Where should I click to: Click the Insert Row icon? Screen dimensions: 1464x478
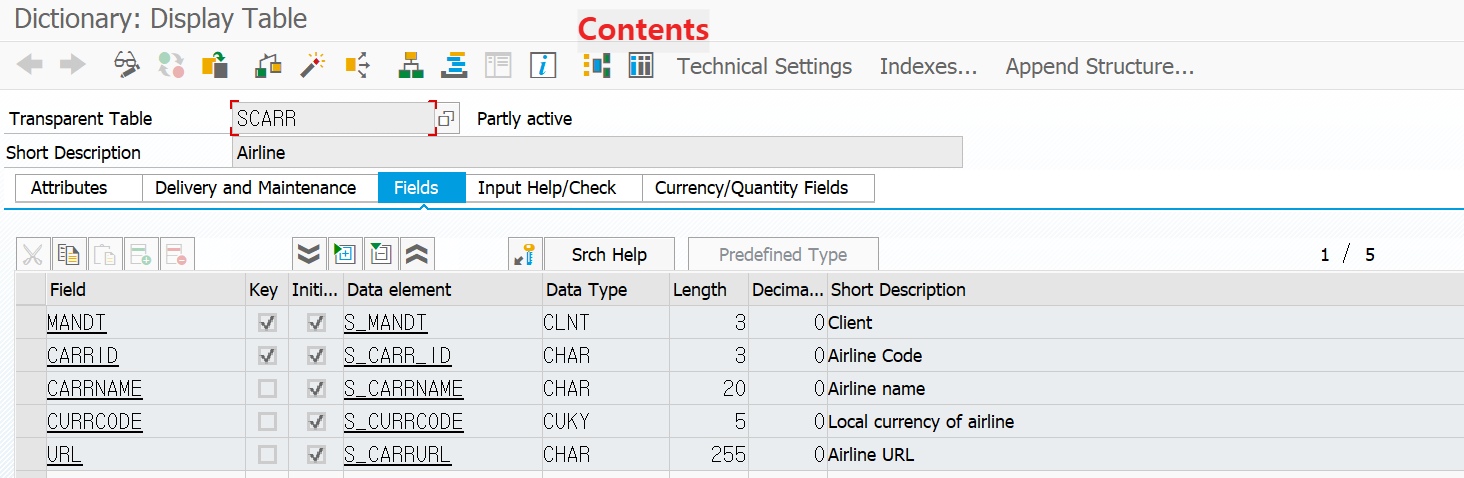[x=141, y=255]
